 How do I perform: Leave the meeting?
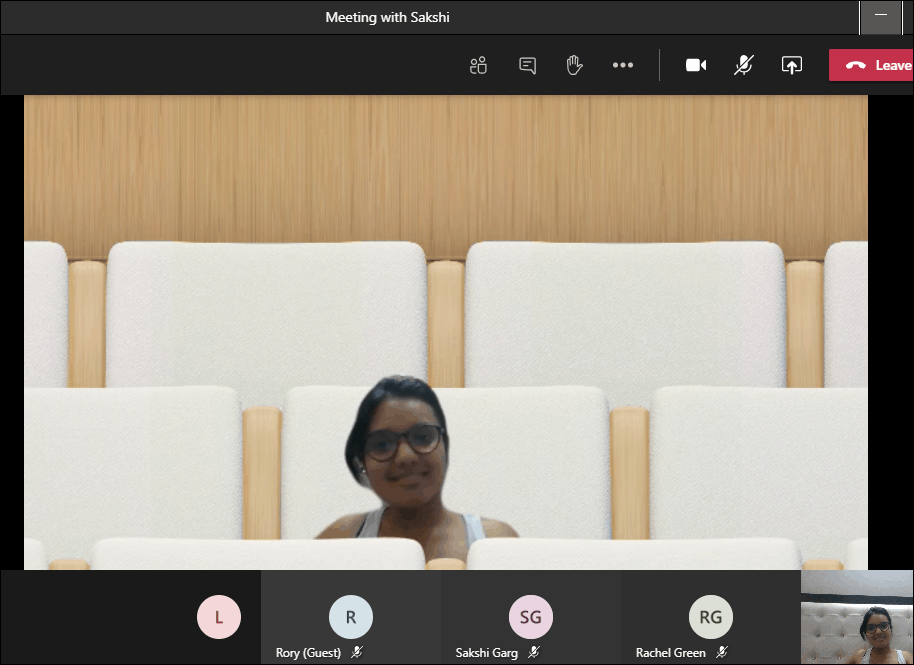tap(871, 65)
